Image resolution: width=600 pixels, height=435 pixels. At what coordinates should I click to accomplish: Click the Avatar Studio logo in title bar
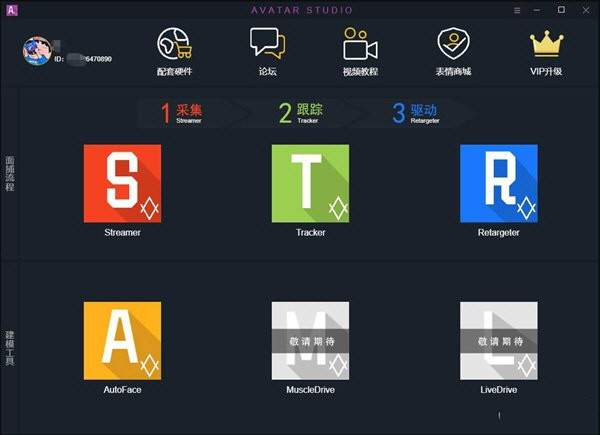point(9,10)
